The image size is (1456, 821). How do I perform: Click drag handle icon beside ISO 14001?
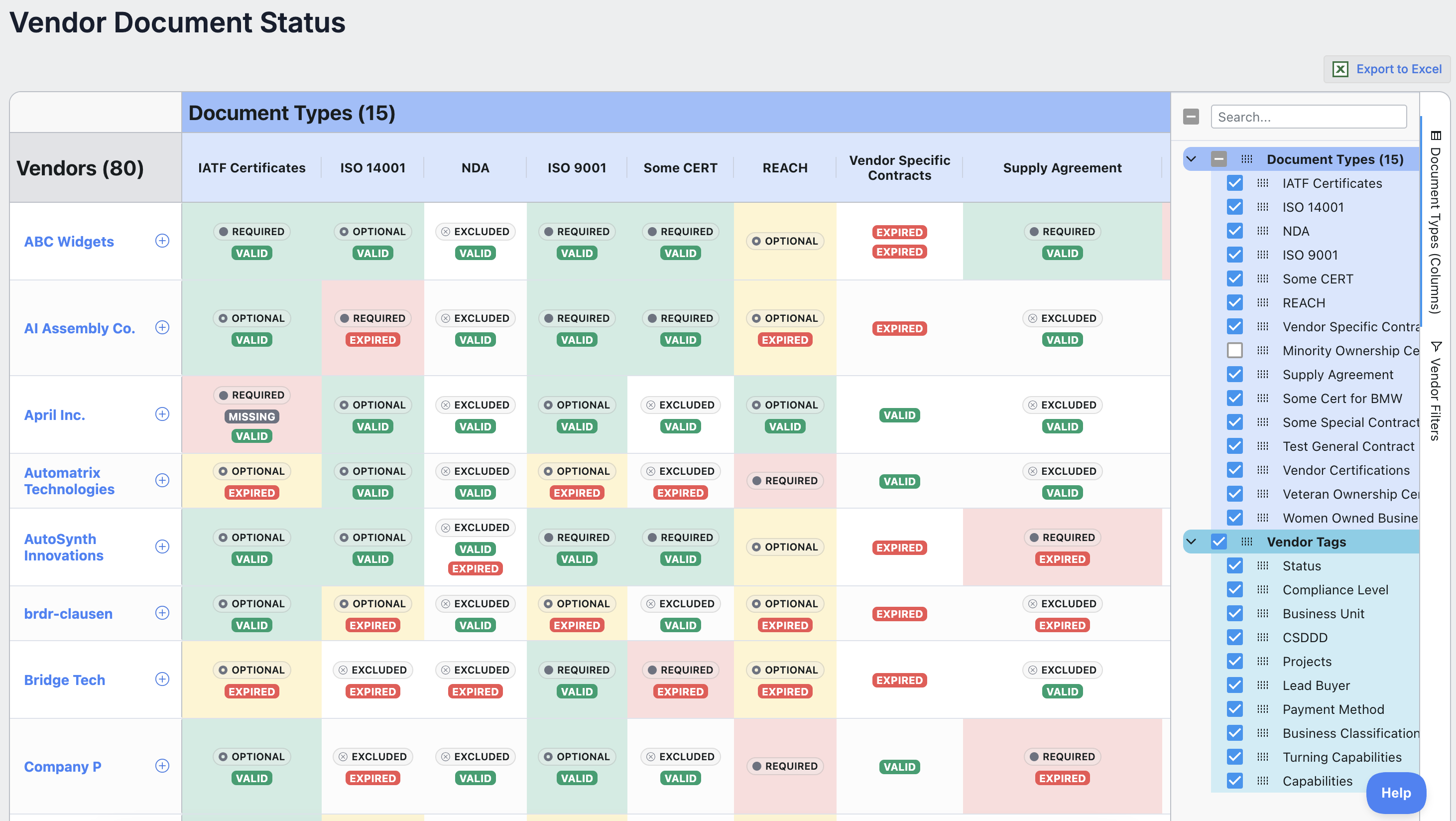pyautogui.click(x=1262, y=207)
